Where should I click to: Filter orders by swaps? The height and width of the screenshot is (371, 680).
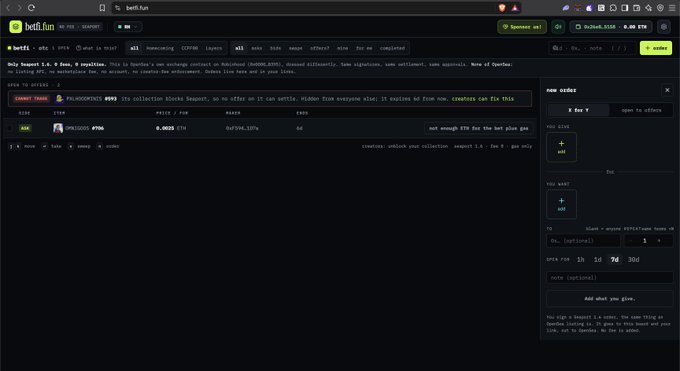[295, 48]
